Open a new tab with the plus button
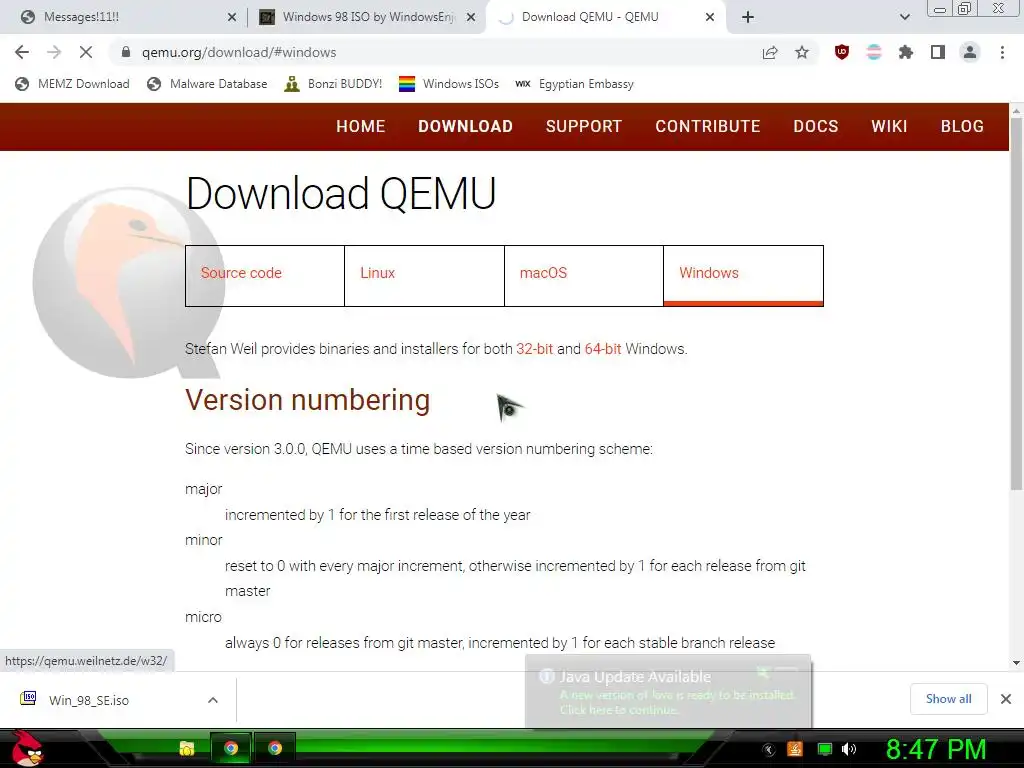This screenshot has height=768, width=1024. click(x=748, y=17)
